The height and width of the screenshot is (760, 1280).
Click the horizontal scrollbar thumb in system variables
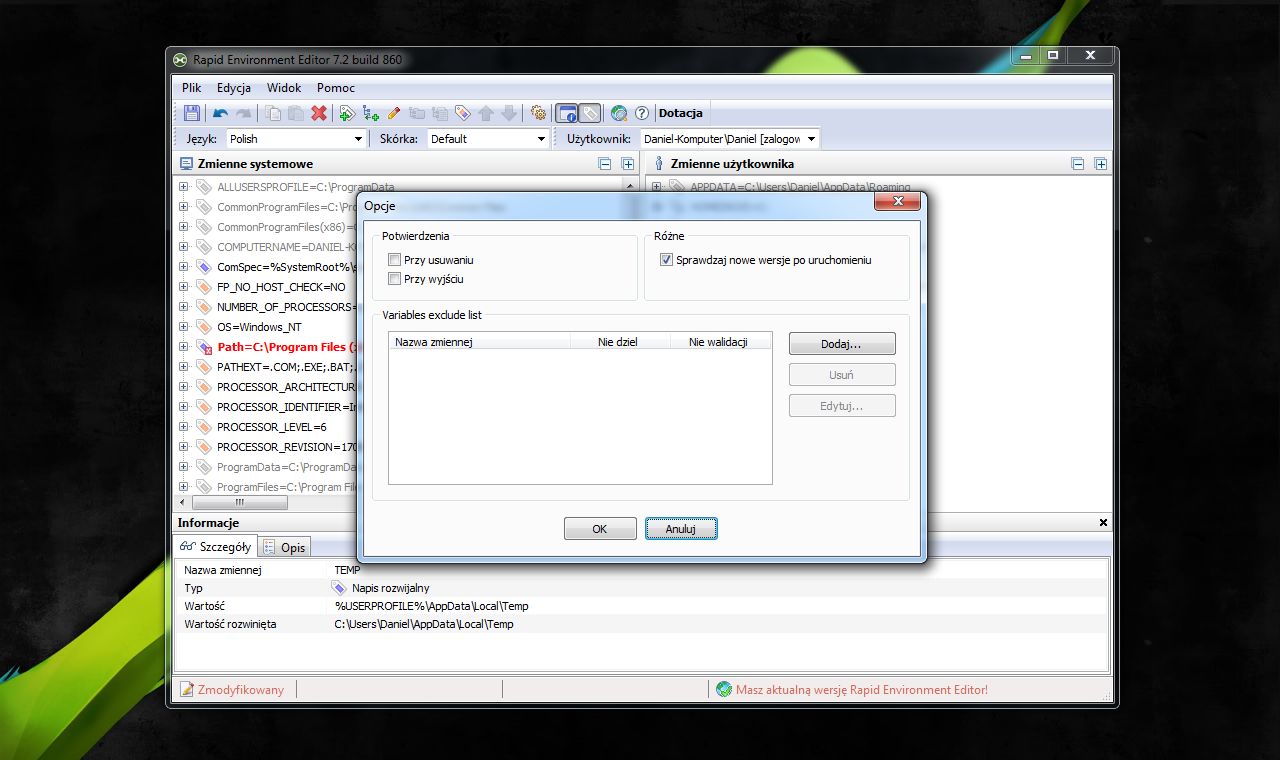(240, 502)
